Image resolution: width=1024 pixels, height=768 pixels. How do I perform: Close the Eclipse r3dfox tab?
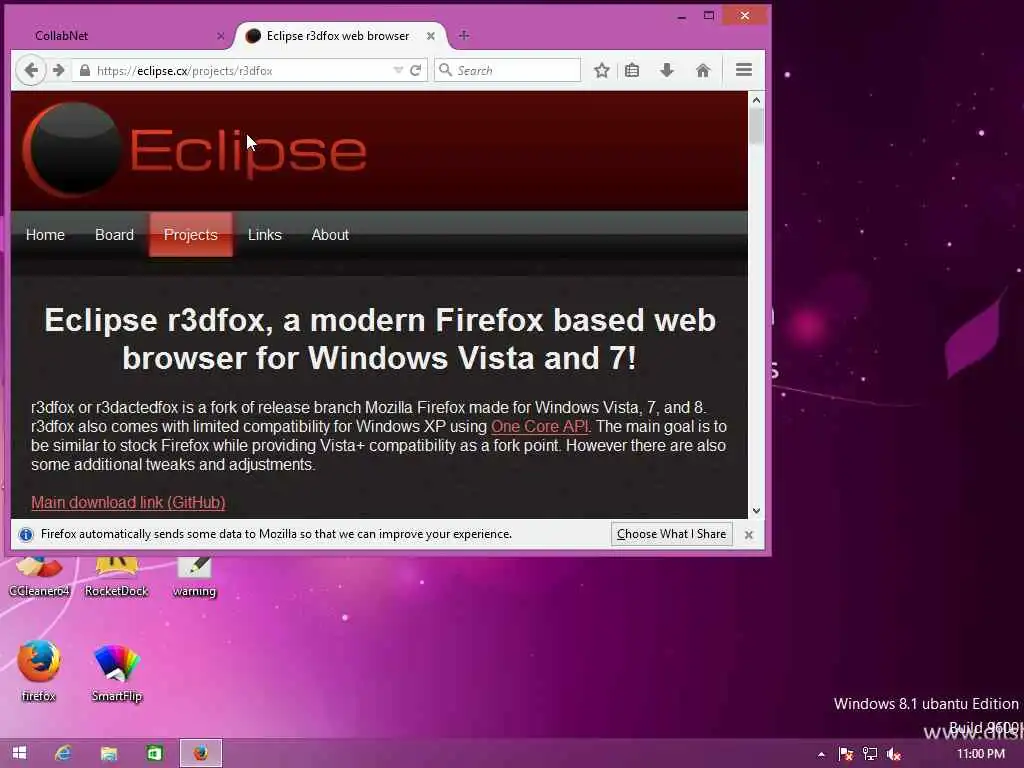click(431, 36)
